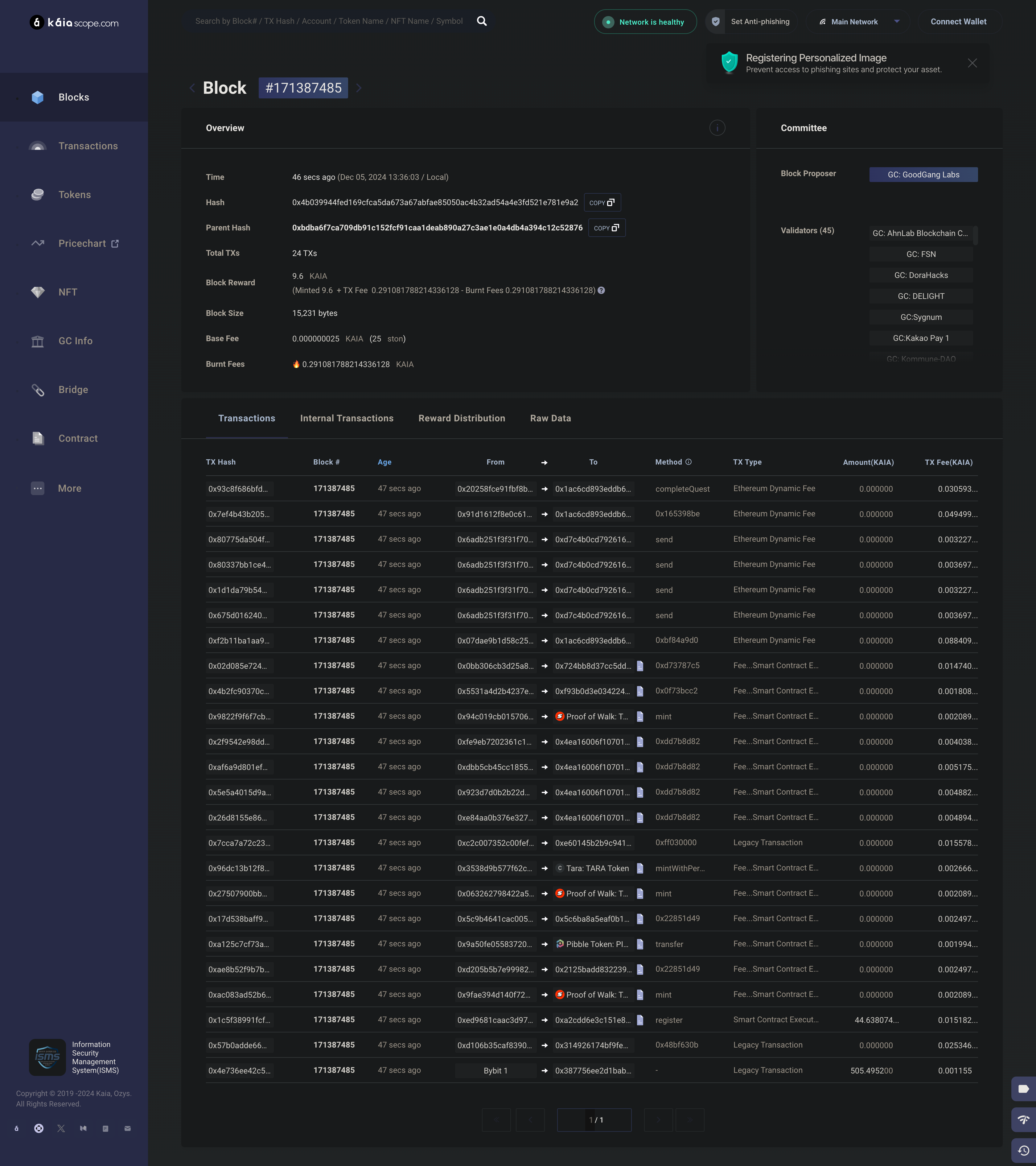Click the shield icon in phishing notice
Screen dimensions: 1036x1166
point(729,63)
